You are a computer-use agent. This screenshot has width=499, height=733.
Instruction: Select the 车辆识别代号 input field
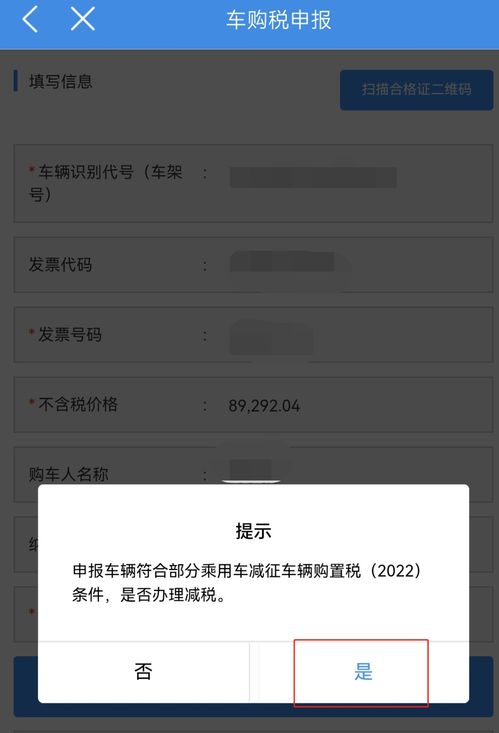(313, 178)
